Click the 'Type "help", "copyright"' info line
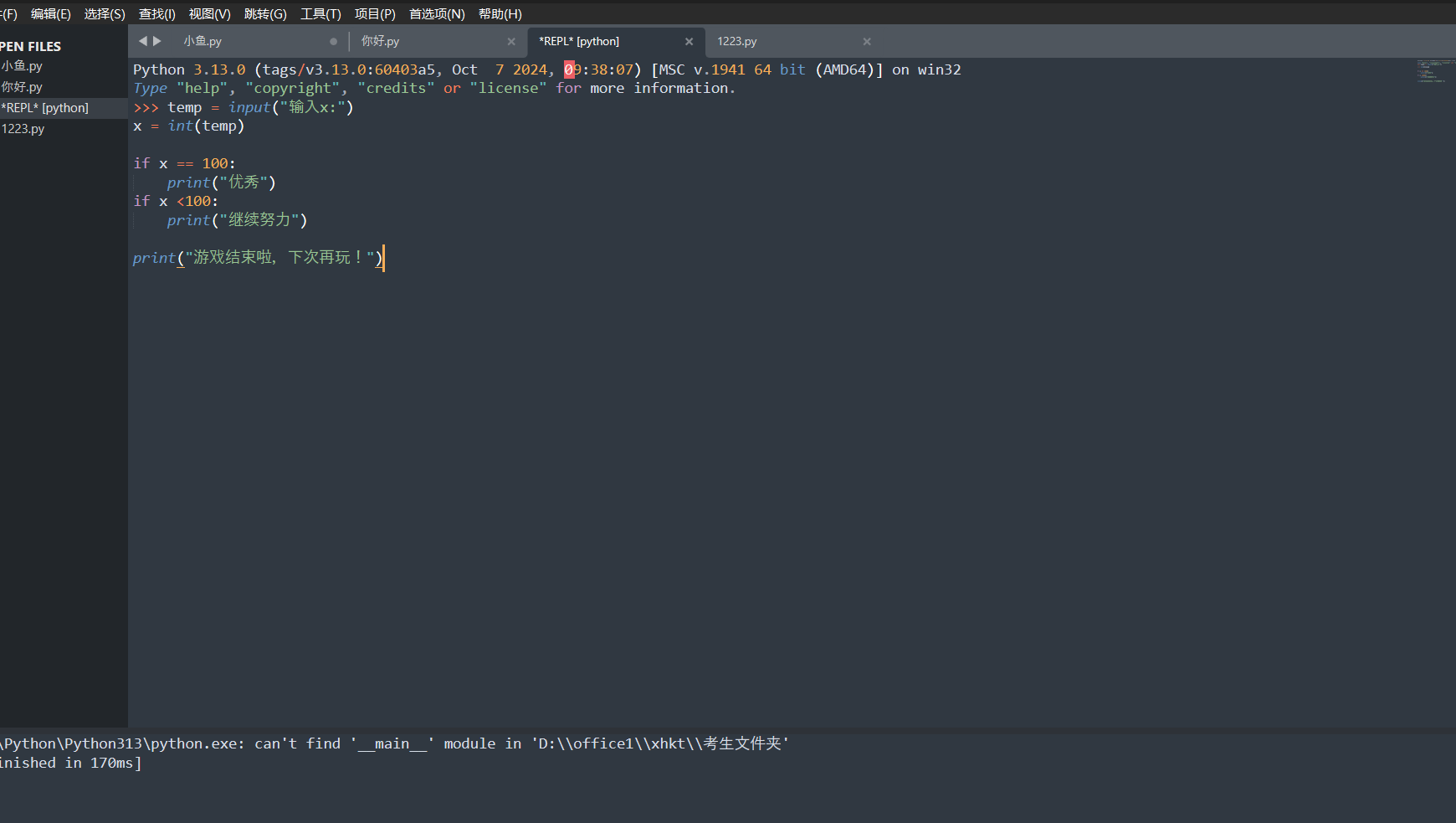Image resolution: width=1456 pixels, height=823 pixels. coord(433,89)
